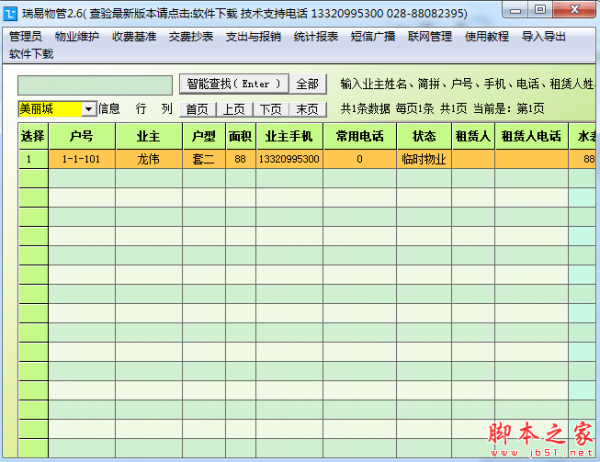The image size is (600, 462).
Task: Open the 导入导出 menu
Action: (544, 37)
